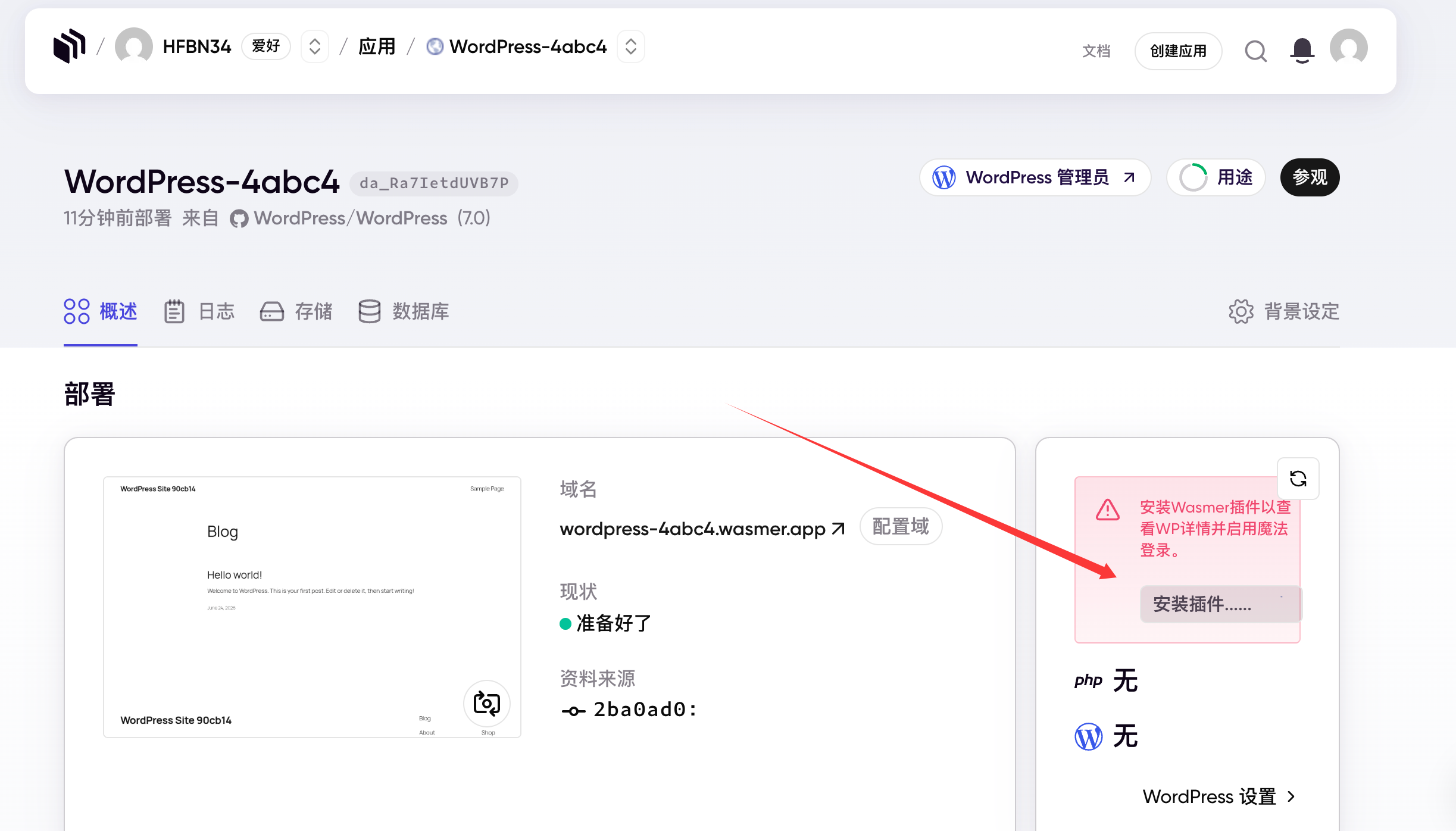This screenshot has width=1456, height=831.
Task: Click the 配置域 button
Action: pos(901,527)
